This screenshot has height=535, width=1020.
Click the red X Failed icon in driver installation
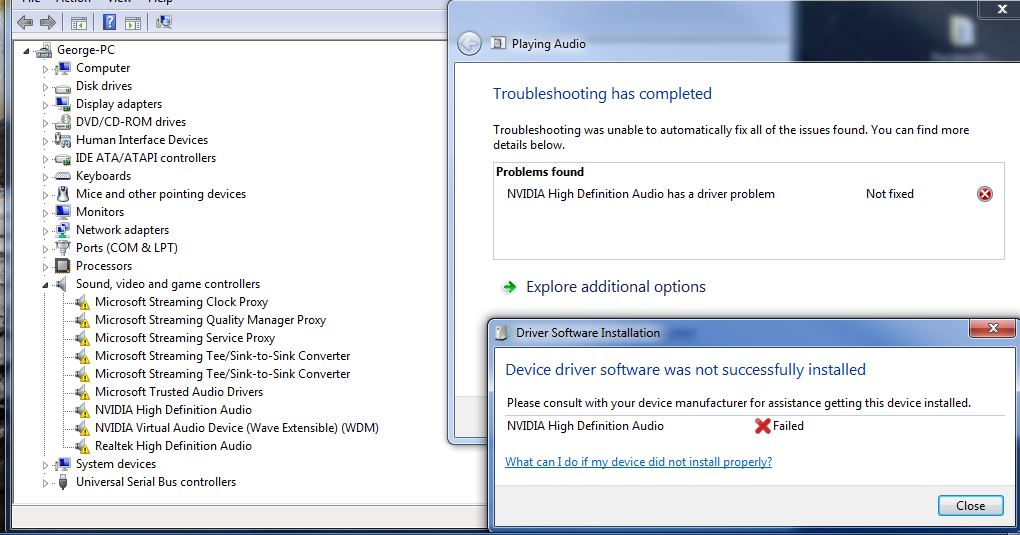762,426
